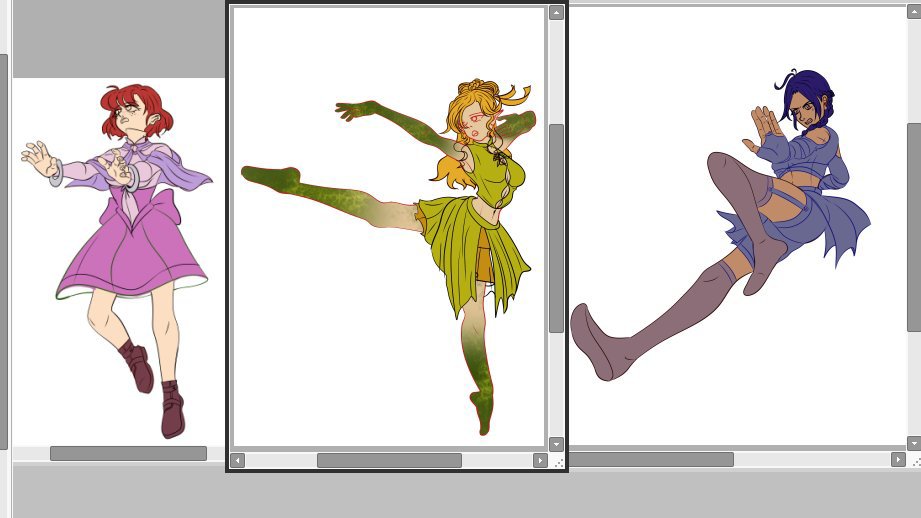Click scroll-up arrow in the right canvas window

click(914, 12)
